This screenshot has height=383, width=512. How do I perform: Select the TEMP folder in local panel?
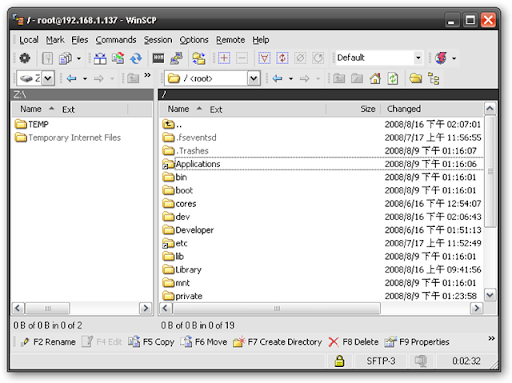point(32,124)
